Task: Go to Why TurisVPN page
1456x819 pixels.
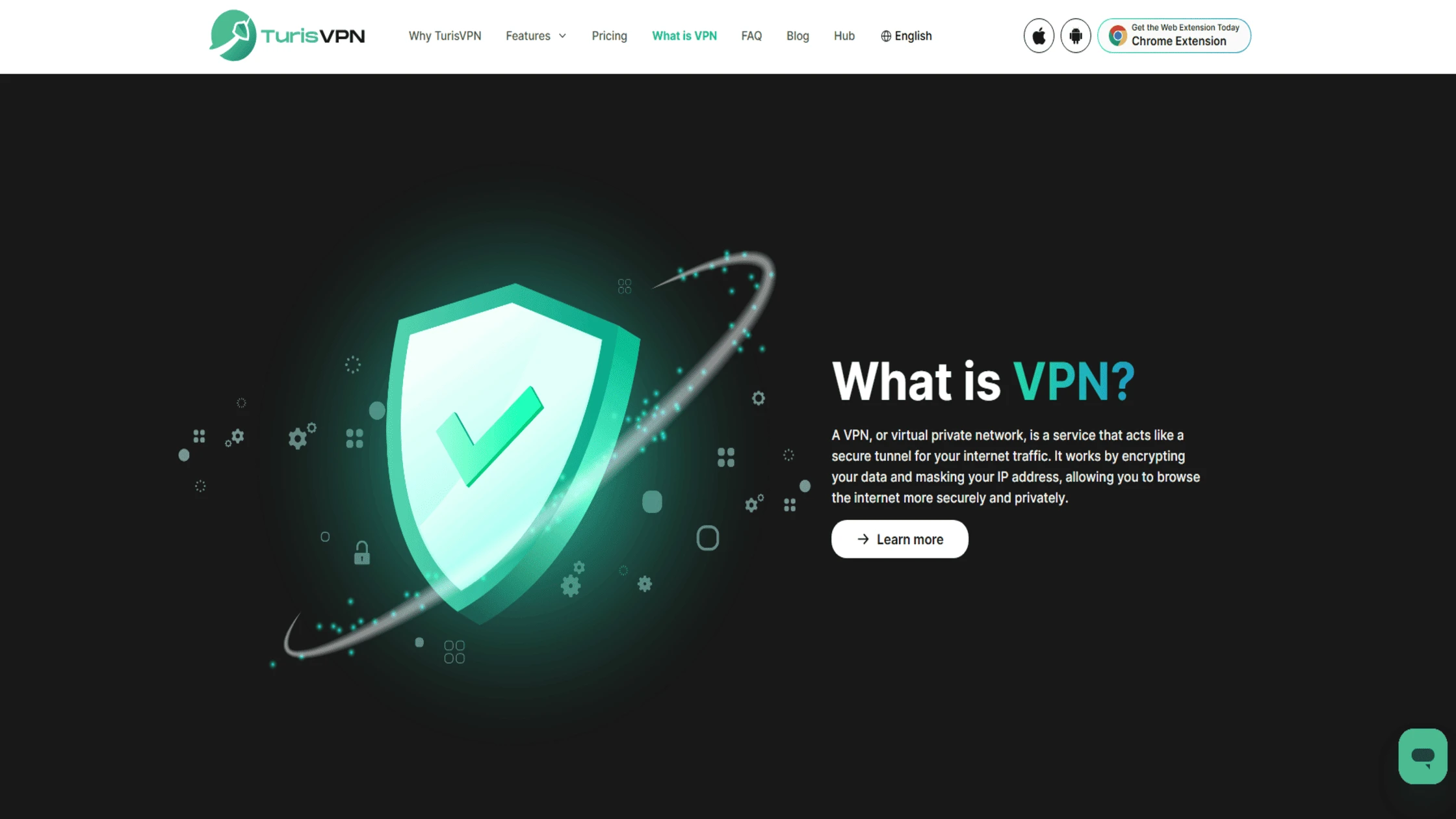Action: 445,36
